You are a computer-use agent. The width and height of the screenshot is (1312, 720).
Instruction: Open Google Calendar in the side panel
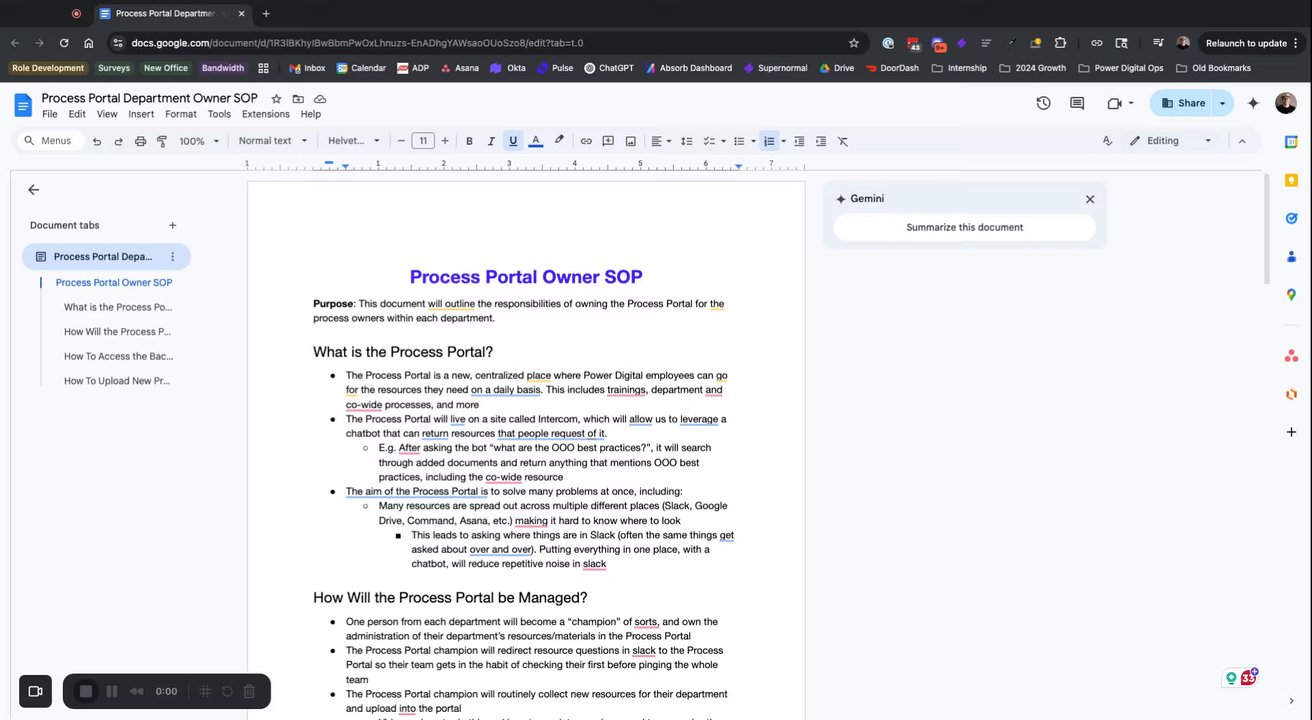[1291, 142]
